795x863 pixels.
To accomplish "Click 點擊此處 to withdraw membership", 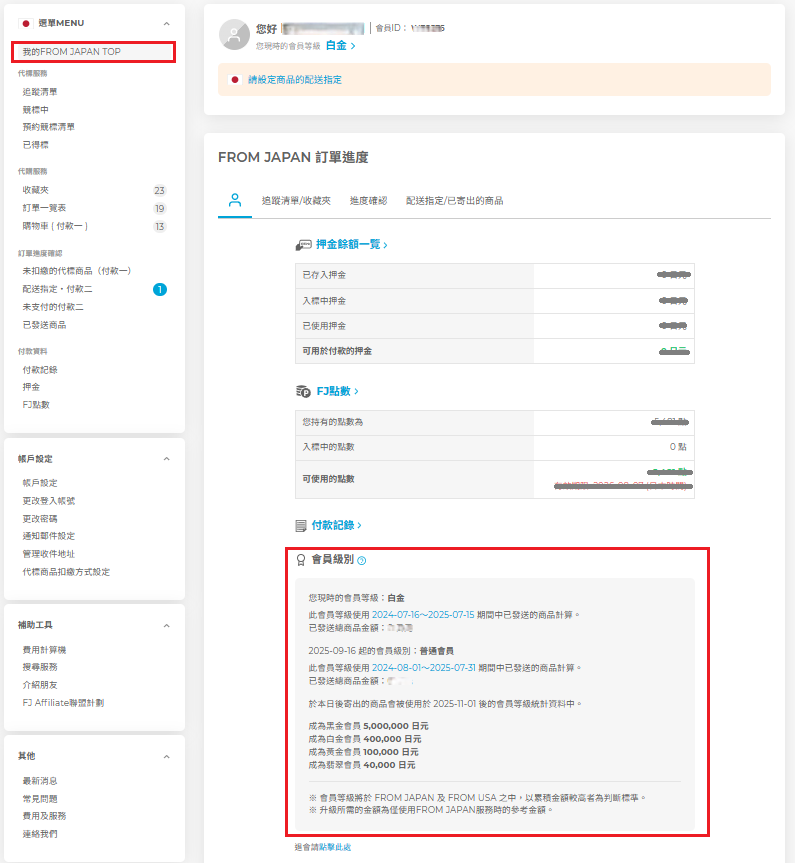I will coord(335,848).
